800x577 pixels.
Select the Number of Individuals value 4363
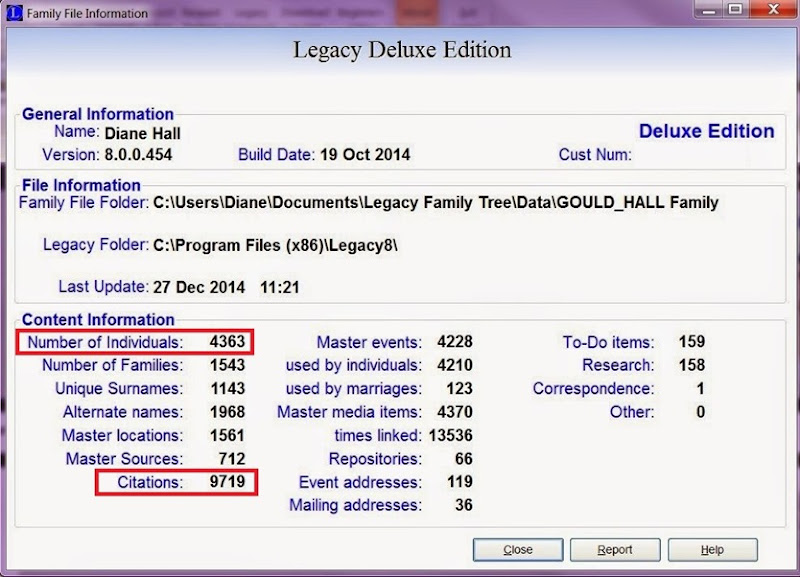pyautogui.click(x=227, y=341)
